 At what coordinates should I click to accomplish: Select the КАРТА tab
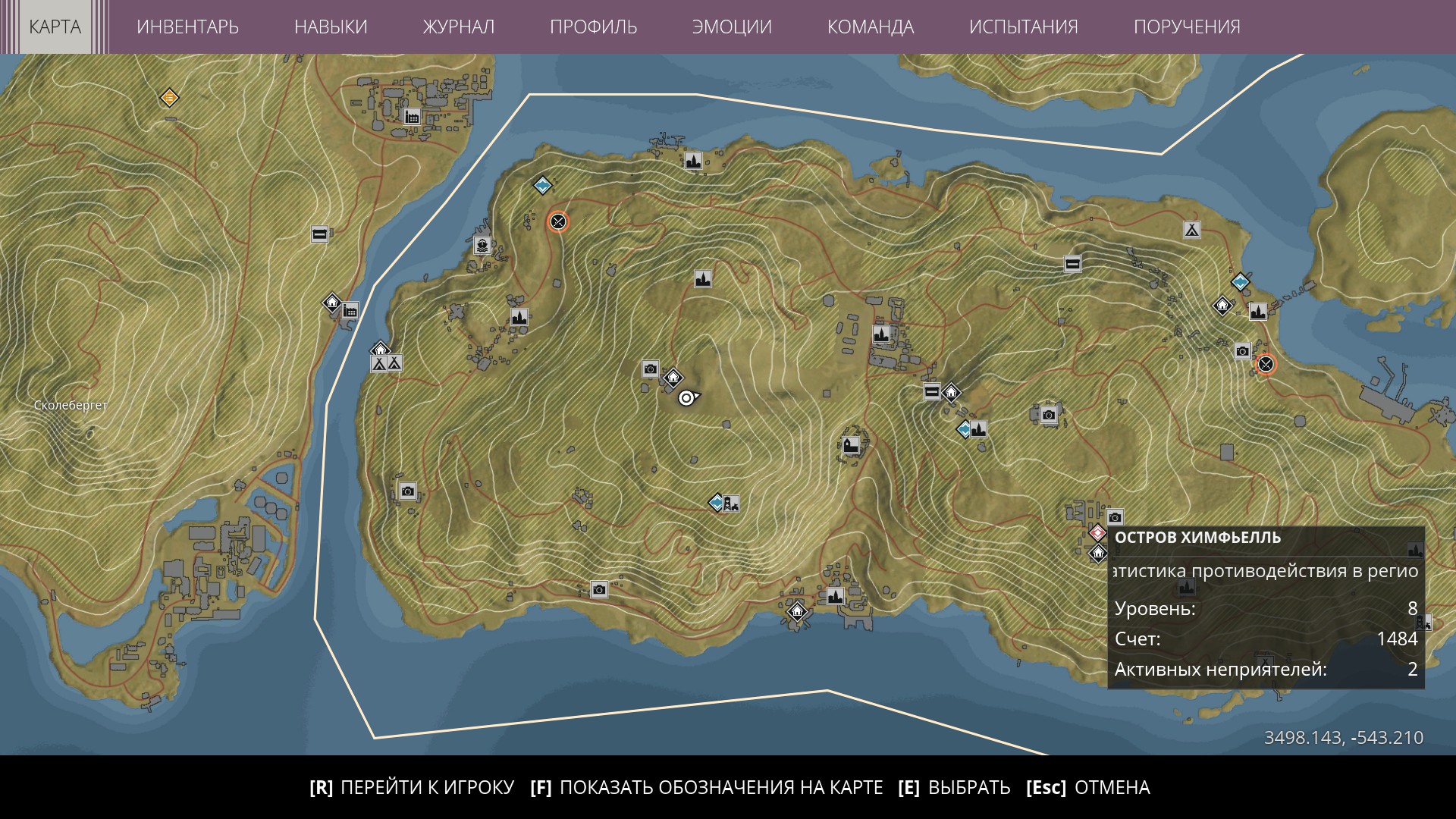tap(55, 27)
